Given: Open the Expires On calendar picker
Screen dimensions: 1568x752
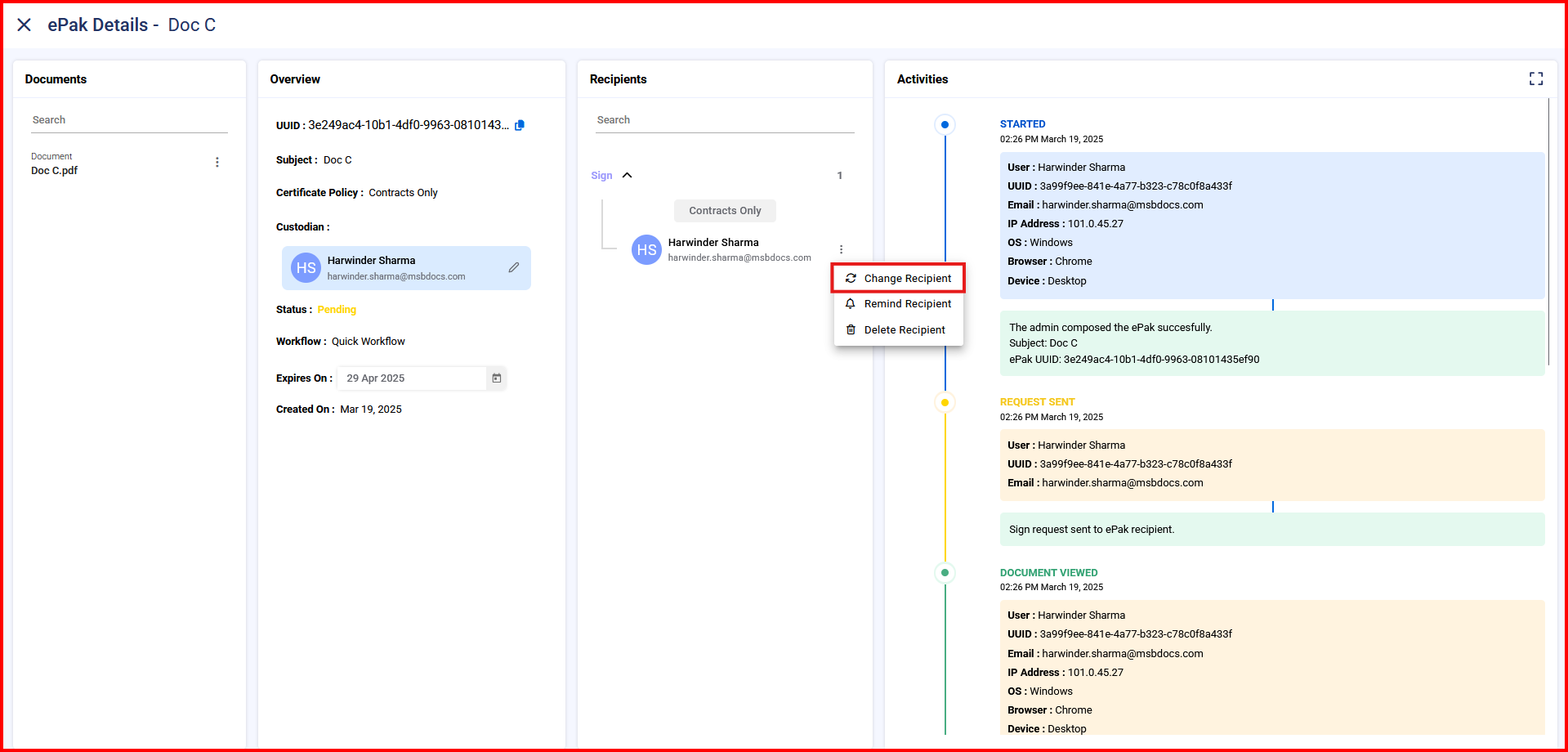Looking at the screenshot, I should click(496, 378).
